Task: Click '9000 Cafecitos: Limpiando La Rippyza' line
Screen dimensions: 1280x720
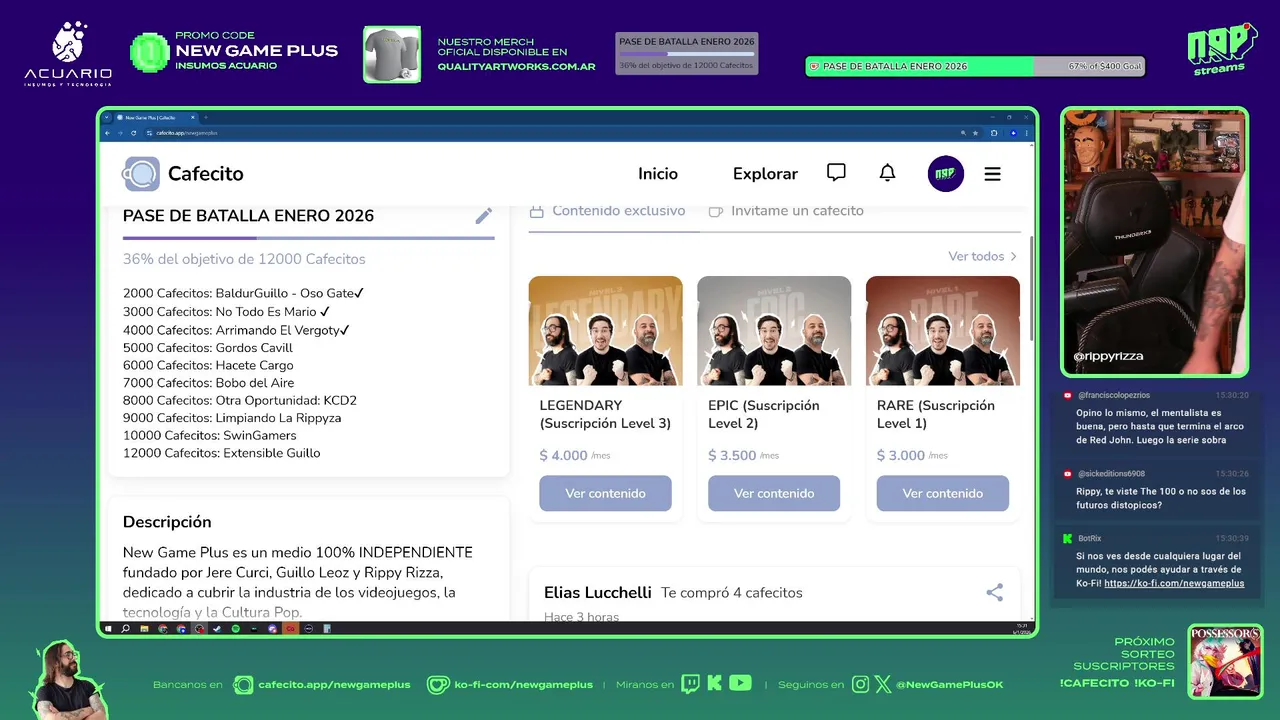Action: click(x=232, y=418)
